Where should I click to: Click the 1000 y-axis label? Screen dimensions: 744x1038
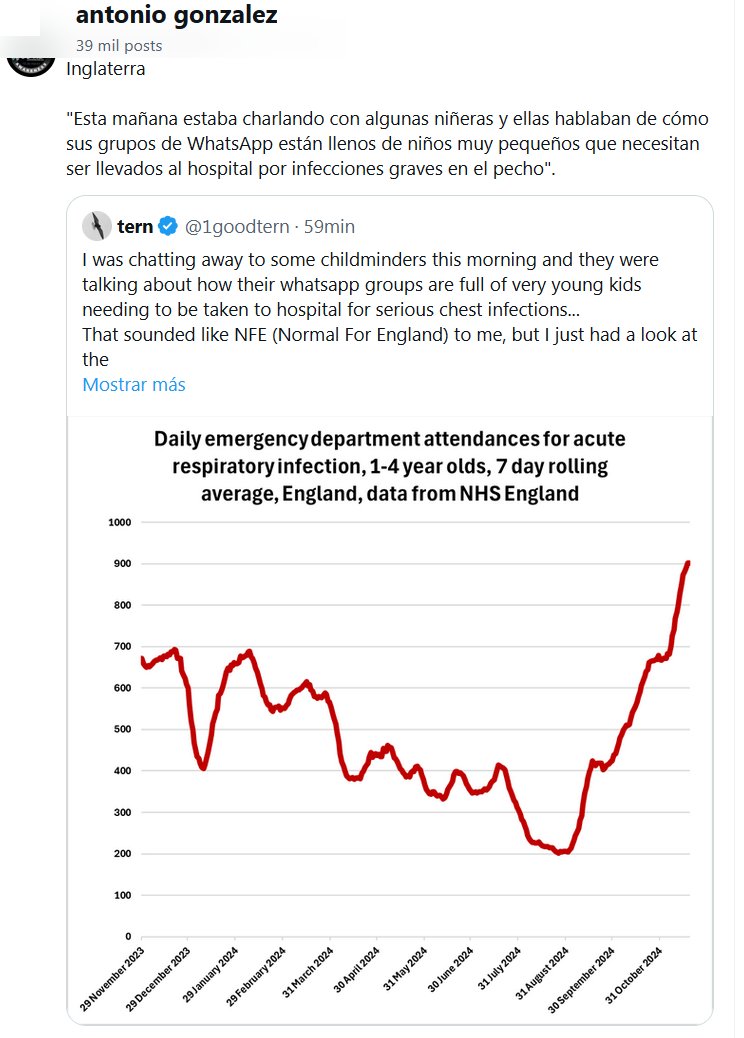coord(120,522)
